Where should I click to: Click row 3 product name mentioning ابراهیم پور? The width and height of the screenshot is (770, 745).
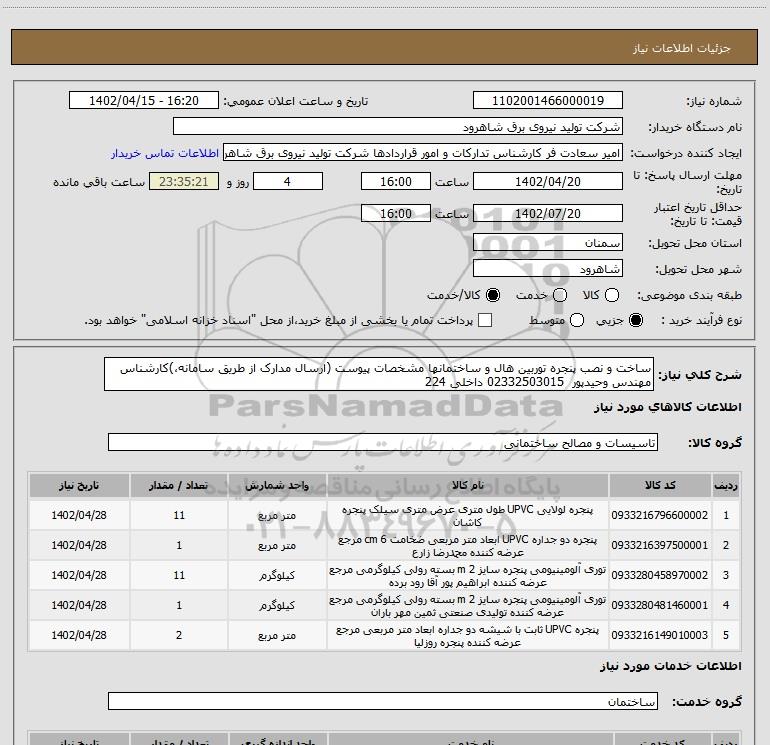pos(468,576)
